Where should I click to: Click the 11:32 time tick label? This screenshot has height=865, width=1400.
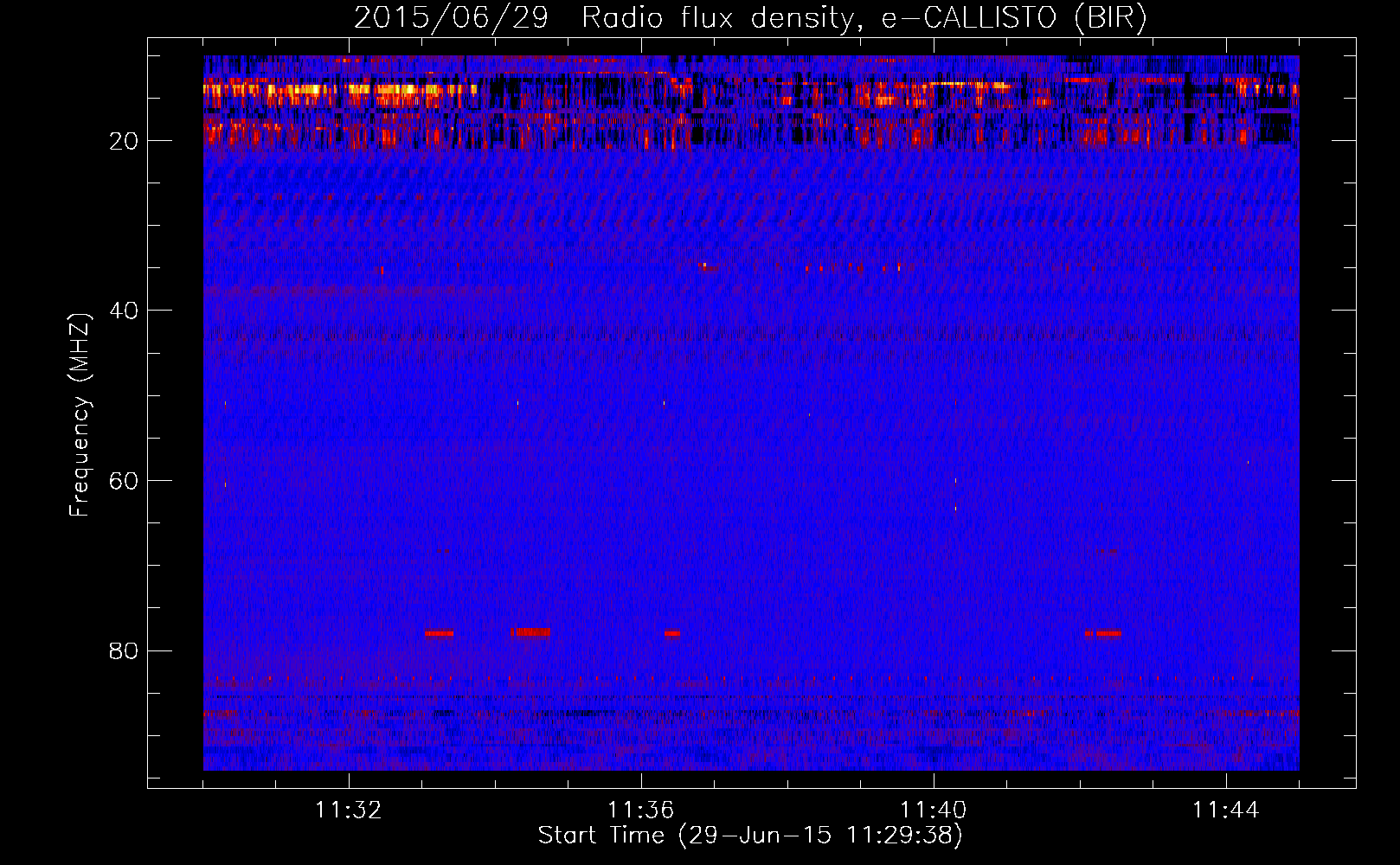(349, 811)
